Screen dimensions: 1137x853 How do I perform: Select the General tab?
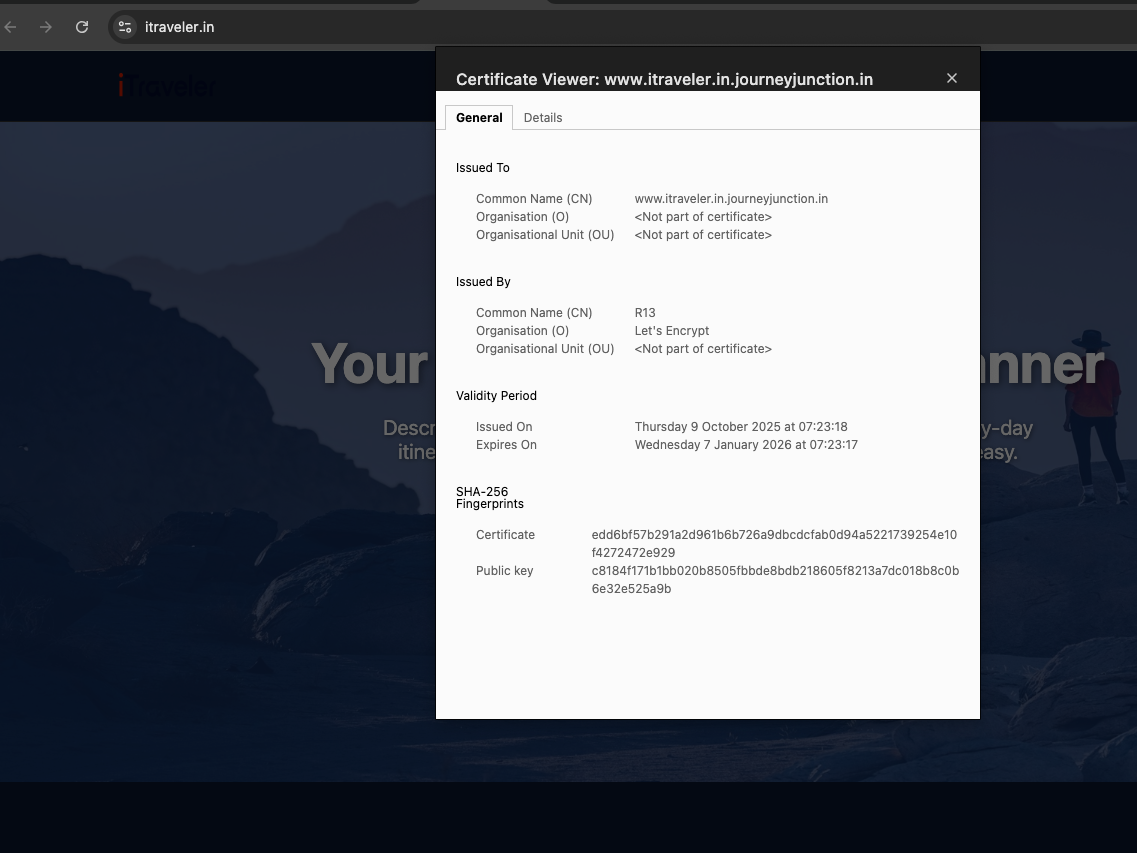point(479,118)
